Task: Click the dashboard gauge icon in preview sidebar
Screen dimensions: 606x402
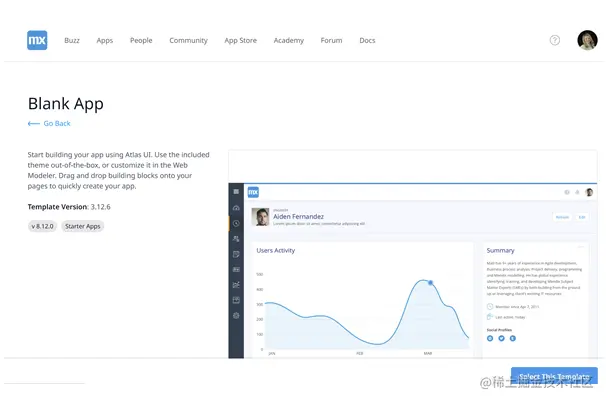Action: [236, 208]
